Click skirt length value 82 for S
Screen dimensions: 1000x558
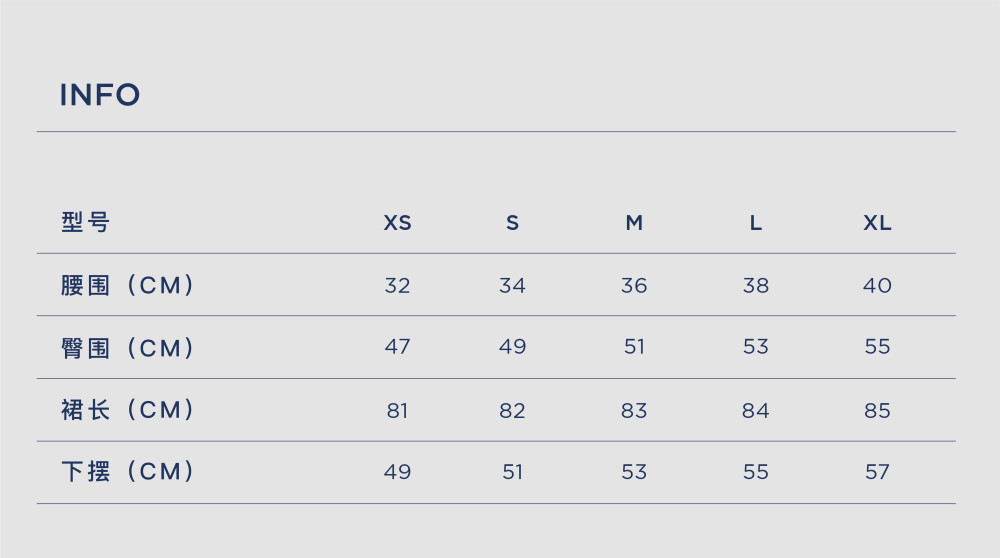(513, 410)
